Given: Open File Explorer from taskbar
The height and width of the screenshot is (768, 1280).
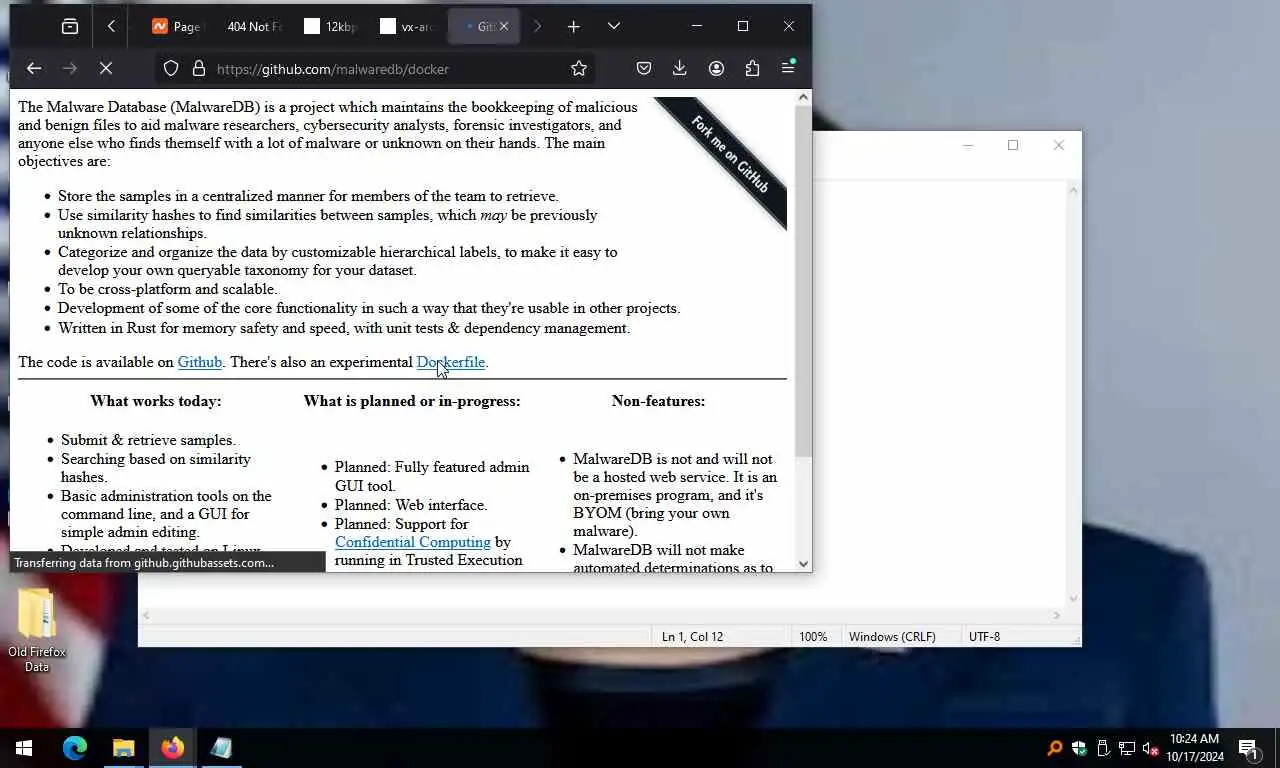Looking at the screenshot, I should pos(124,748).
